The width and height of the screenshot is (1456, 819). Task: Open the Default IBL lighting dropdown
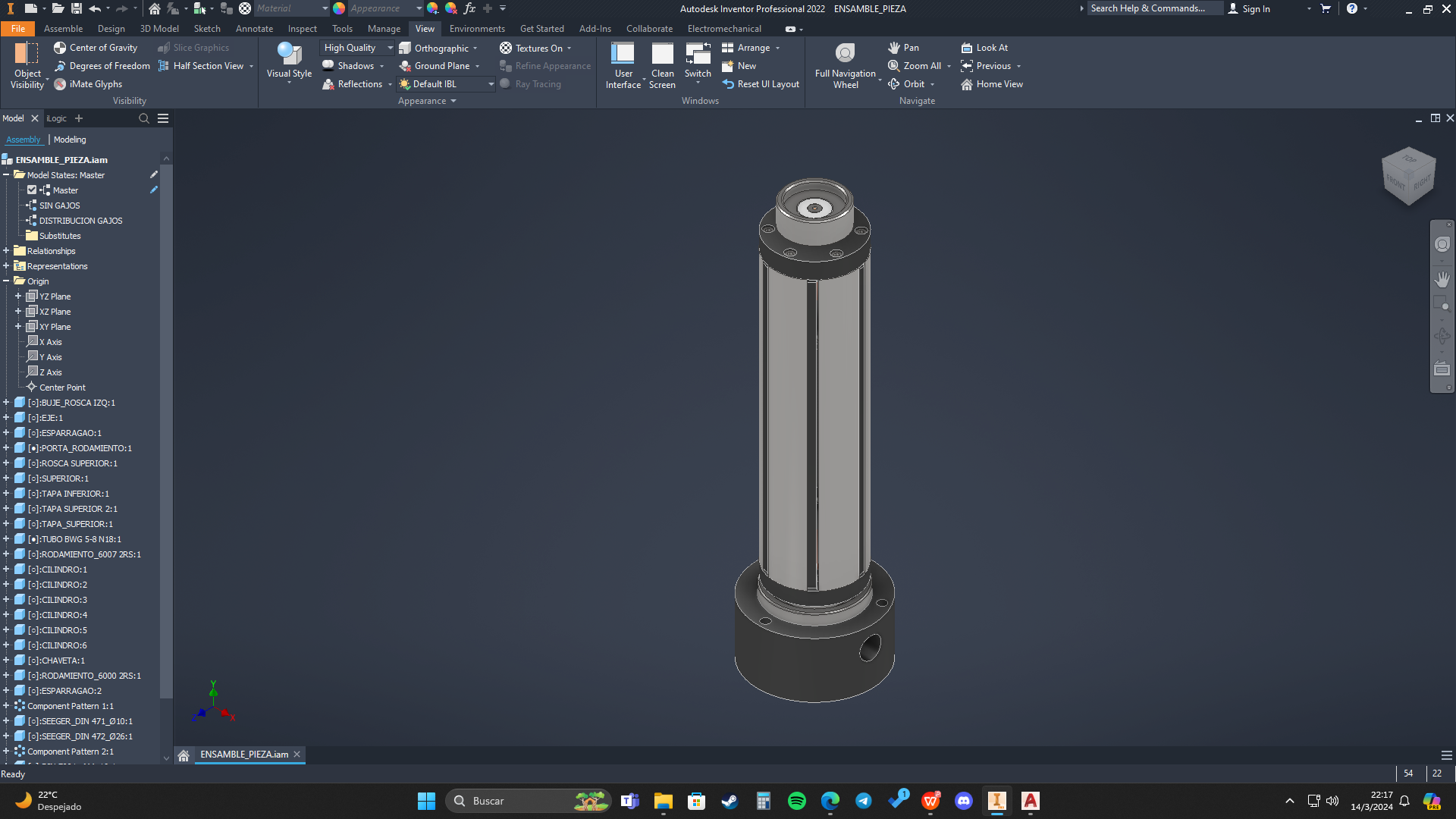490,84
